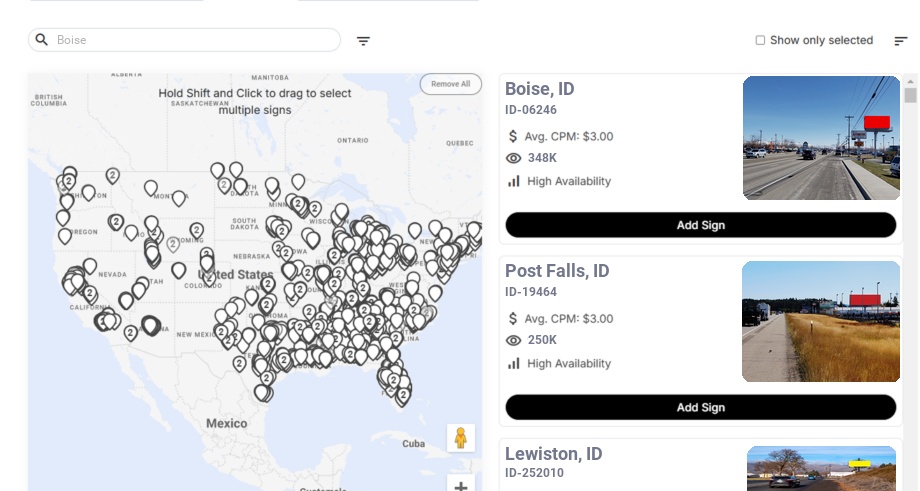Click the eye icon next to 250K
Viewport: 920px width, 491px height.
coord(514,340)
